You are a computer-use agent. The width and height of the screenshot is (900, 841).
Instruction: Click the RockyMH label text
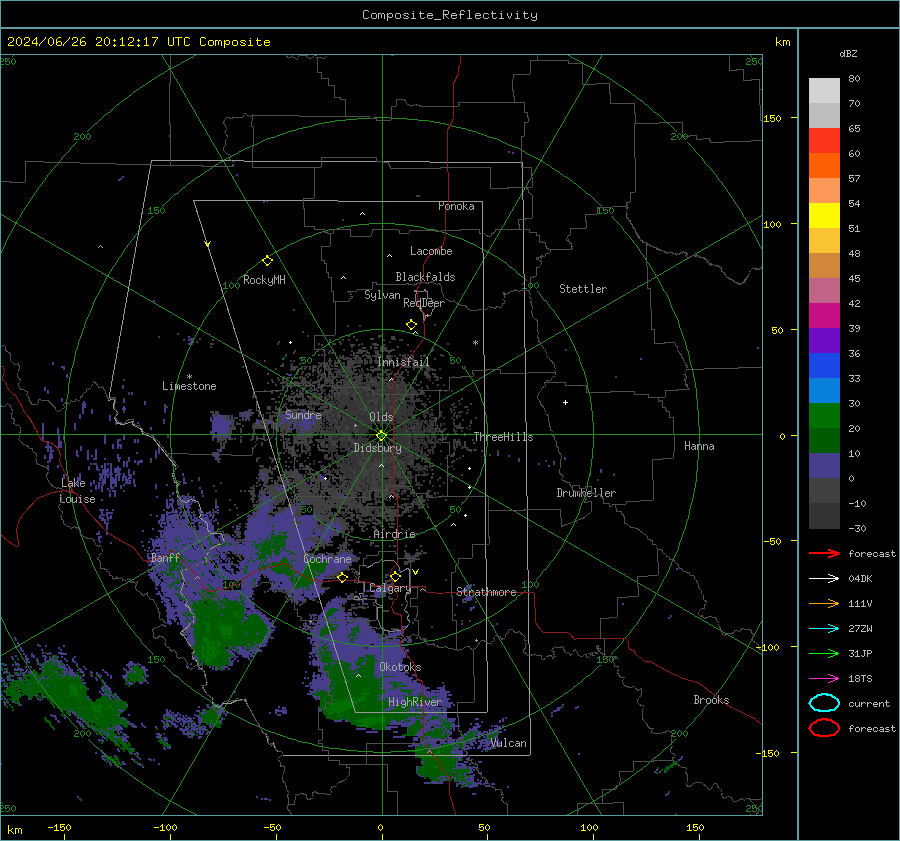click(264, 280)
